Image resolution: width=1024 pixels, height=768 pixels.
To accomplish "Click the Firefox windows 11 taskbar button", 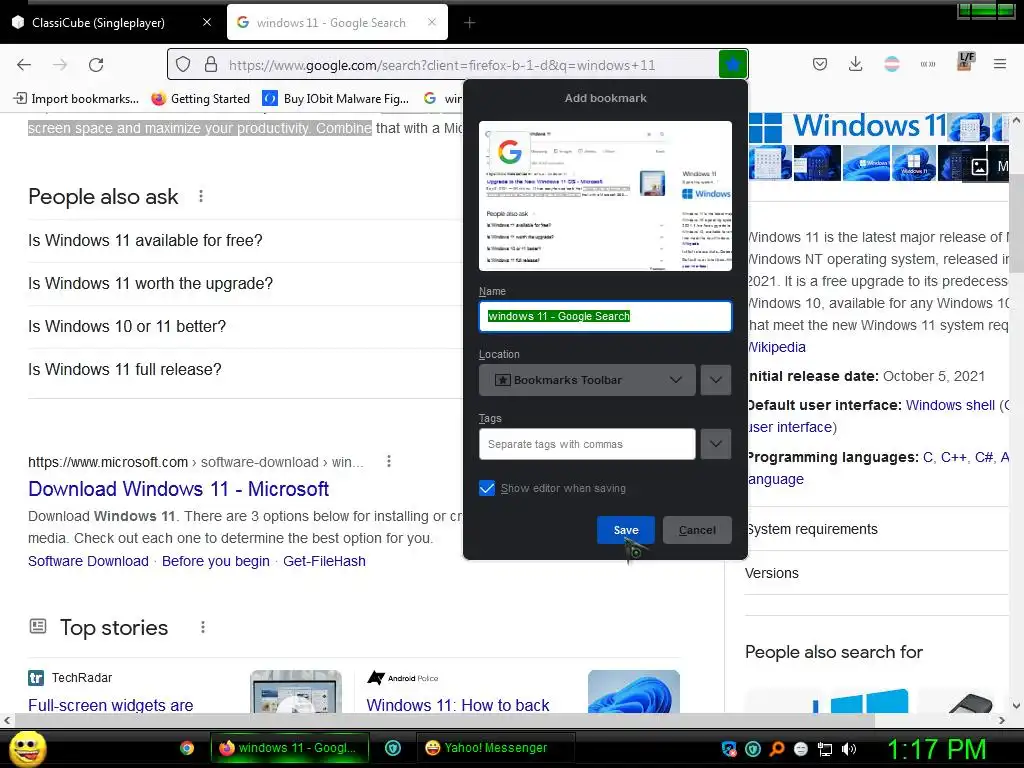I will point(290,748).
